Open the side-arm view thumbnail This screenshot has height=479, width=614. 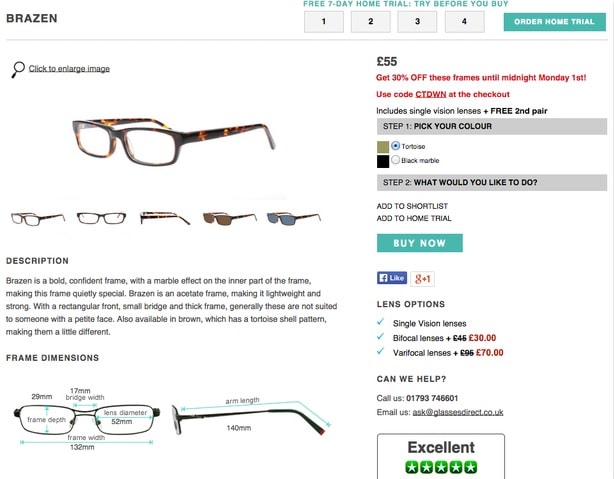coord(165,218)
